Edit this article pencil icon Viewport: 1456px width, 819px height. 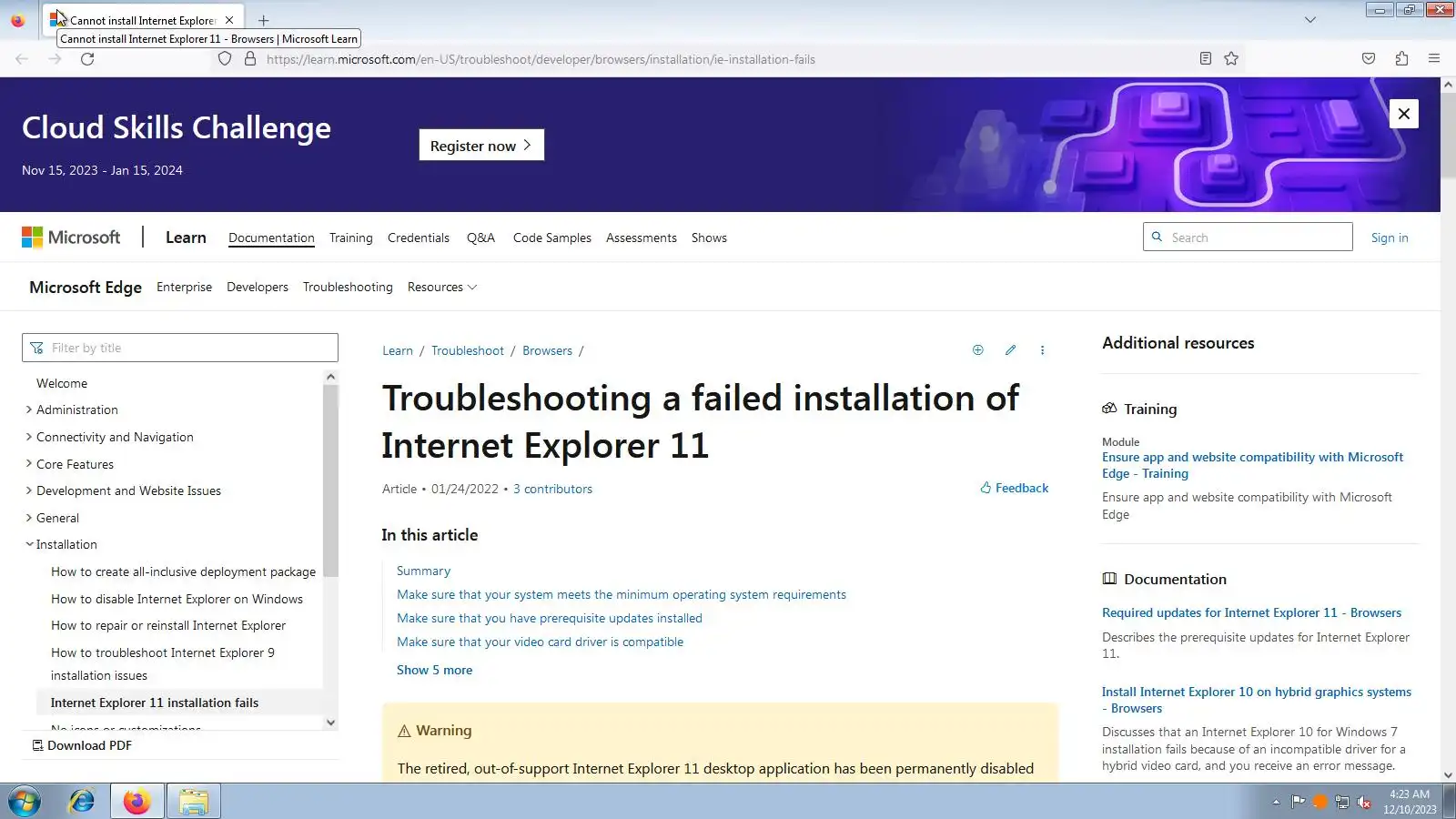[x=1010, y=350]
